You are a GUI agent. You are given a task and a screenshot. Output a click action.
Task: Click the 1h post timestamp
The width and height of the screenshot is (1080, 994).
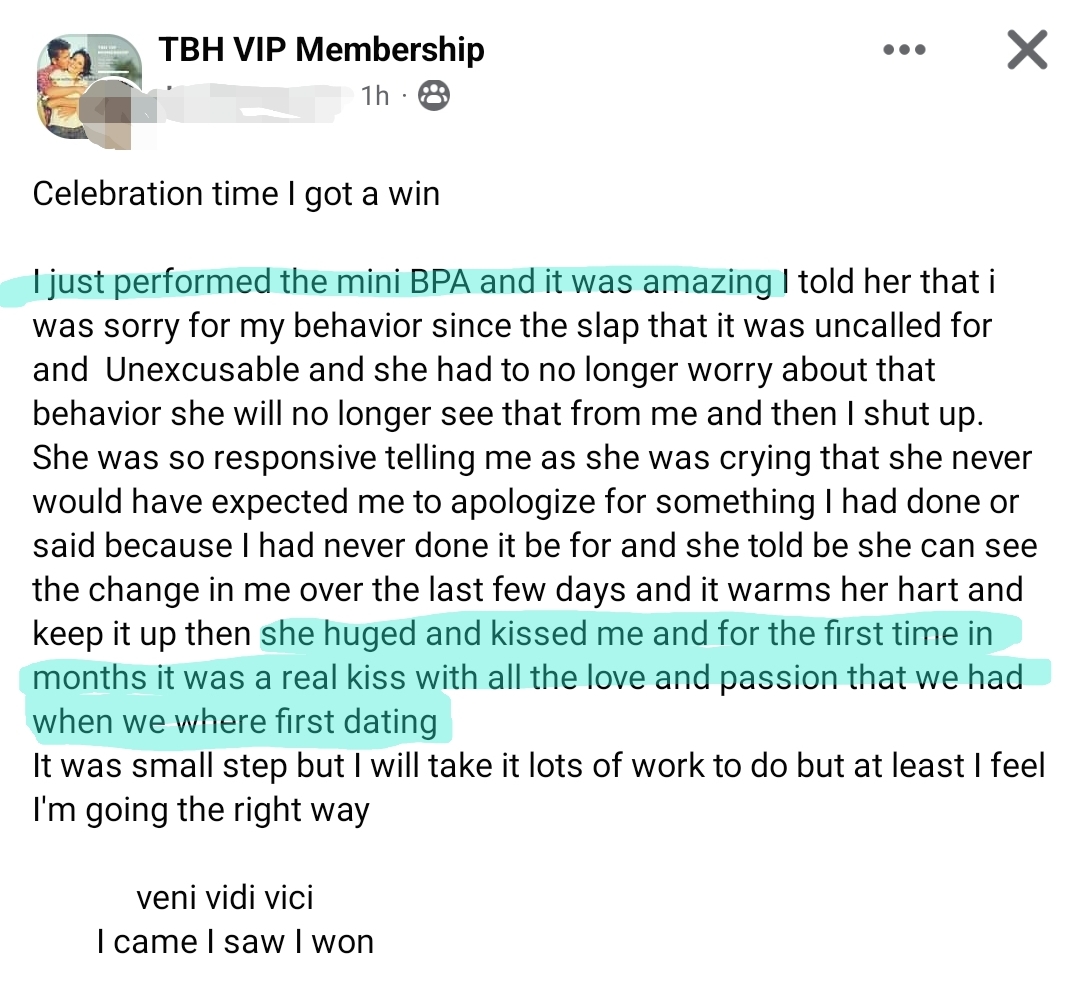375,96
